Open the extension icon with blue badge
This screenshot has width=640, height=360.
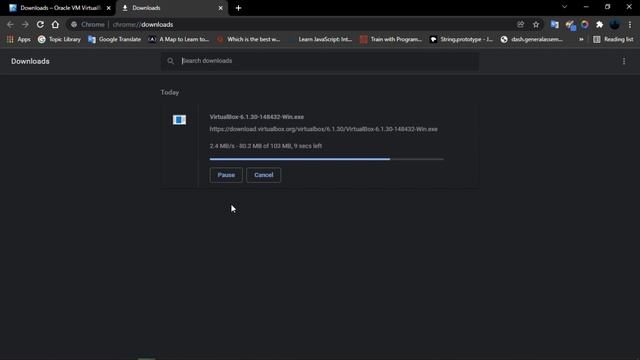coord(570,25)
